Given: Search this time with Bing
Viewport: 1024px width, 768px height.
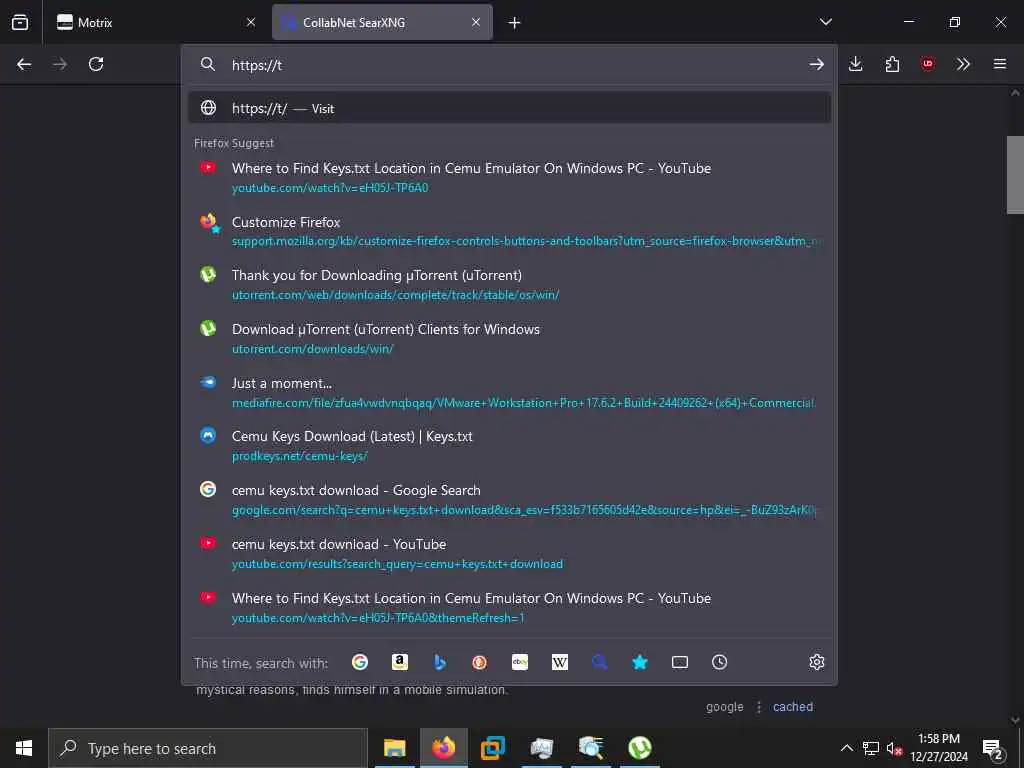Looking at the screenshot, I should click(440, 662).
